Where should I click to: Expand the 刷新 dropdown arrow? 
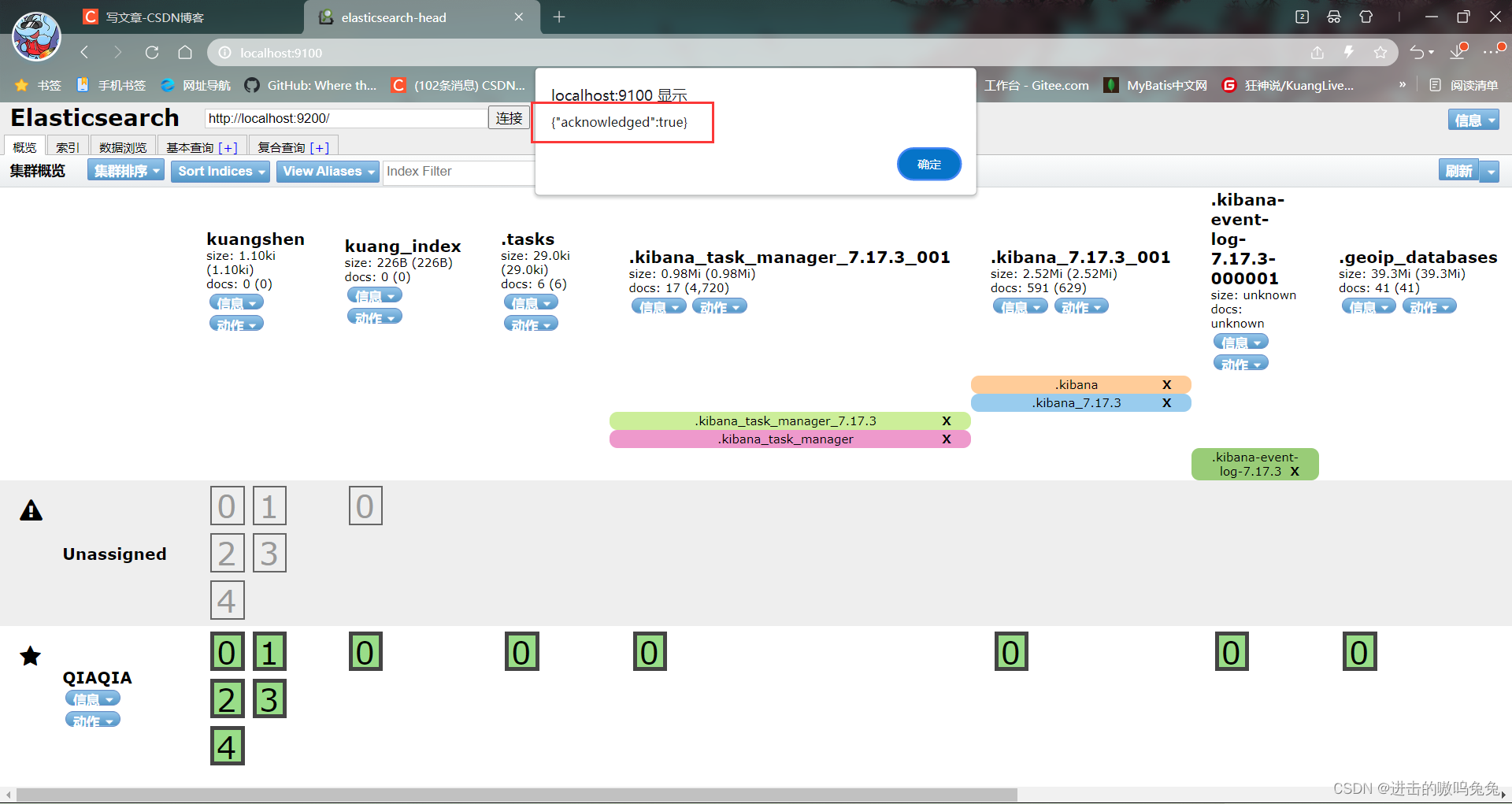click(1489, 171)
